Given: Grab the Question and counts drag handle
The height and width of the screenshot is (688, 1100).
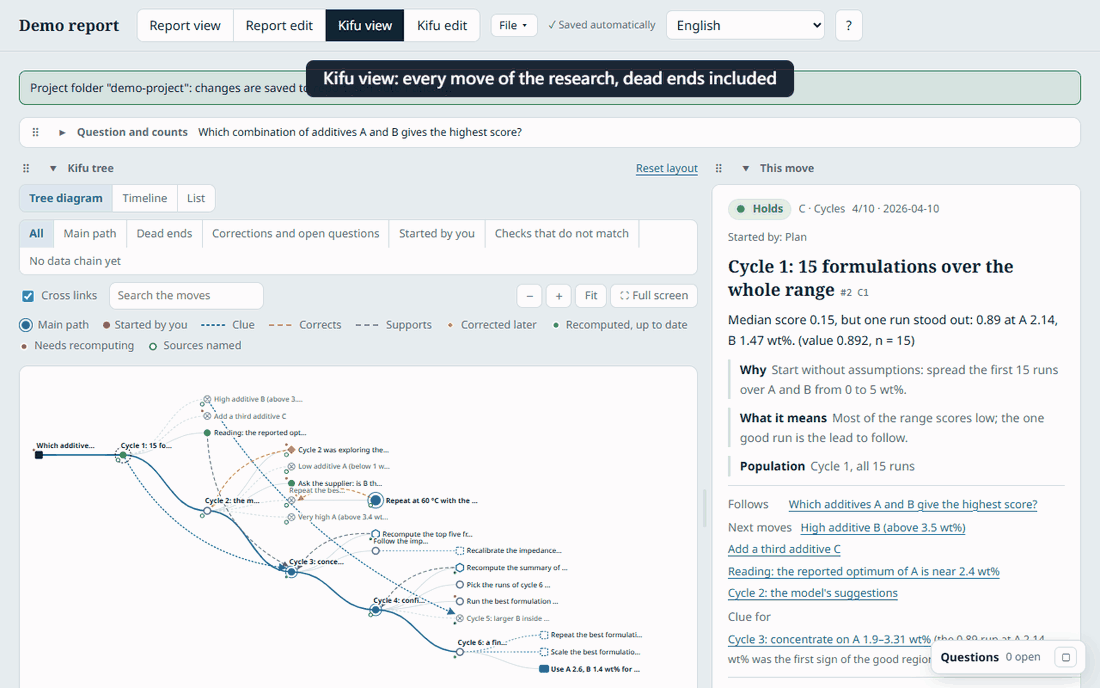Looking at the screenshot, I should (35, 132).
